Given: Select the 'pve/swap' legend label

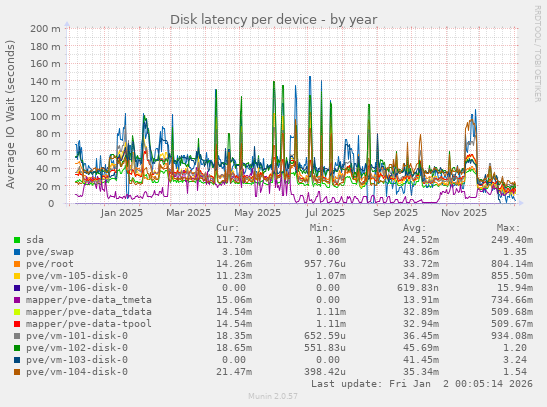Looking at the screenshot, I should [x=50, y=252].
